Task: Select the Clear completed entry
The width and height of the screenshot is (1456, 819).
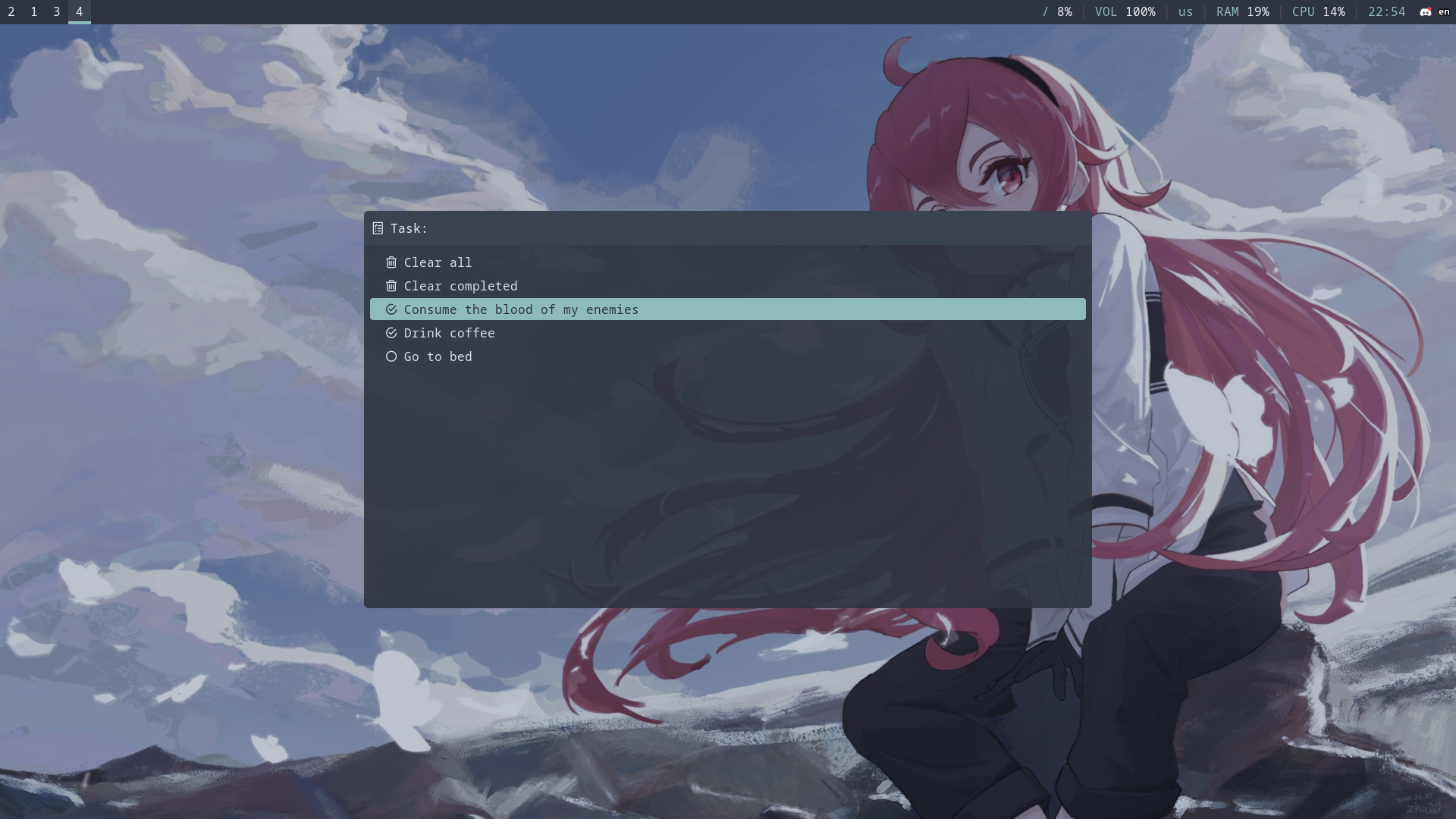Action: [460, 286]
